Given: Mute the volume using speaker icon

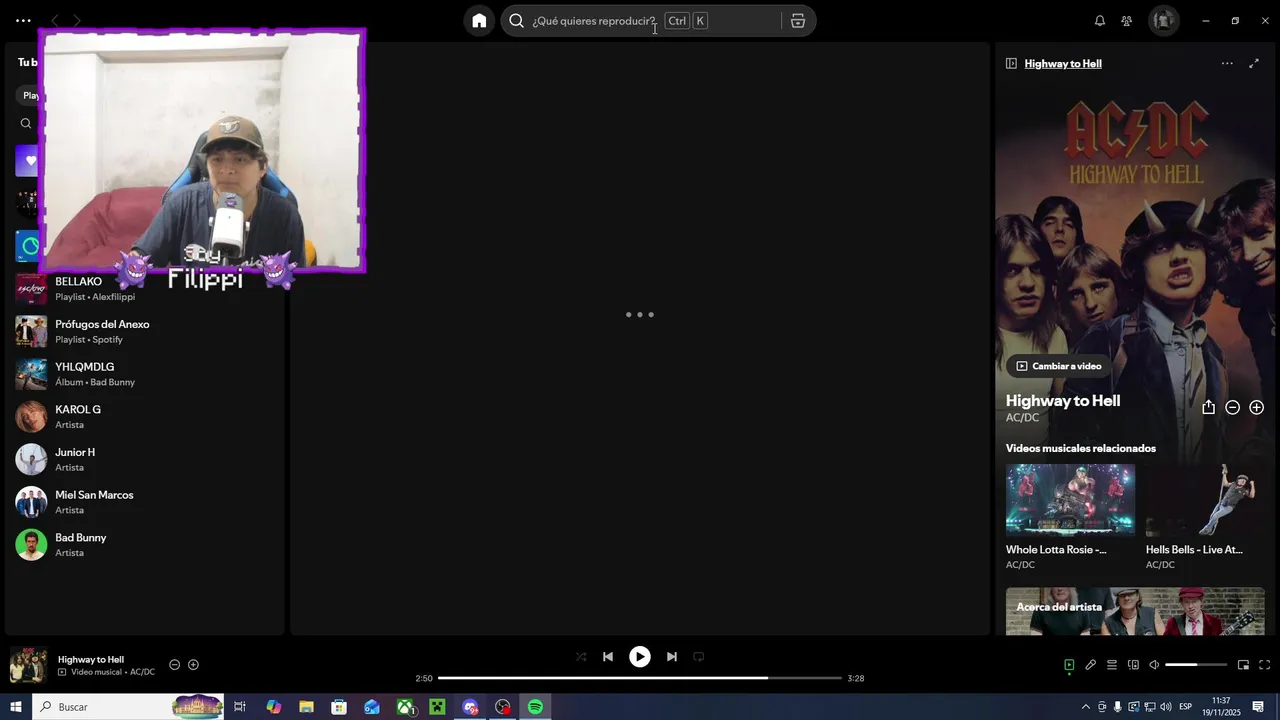Looking at the screenshot, I should point(1154,665).
